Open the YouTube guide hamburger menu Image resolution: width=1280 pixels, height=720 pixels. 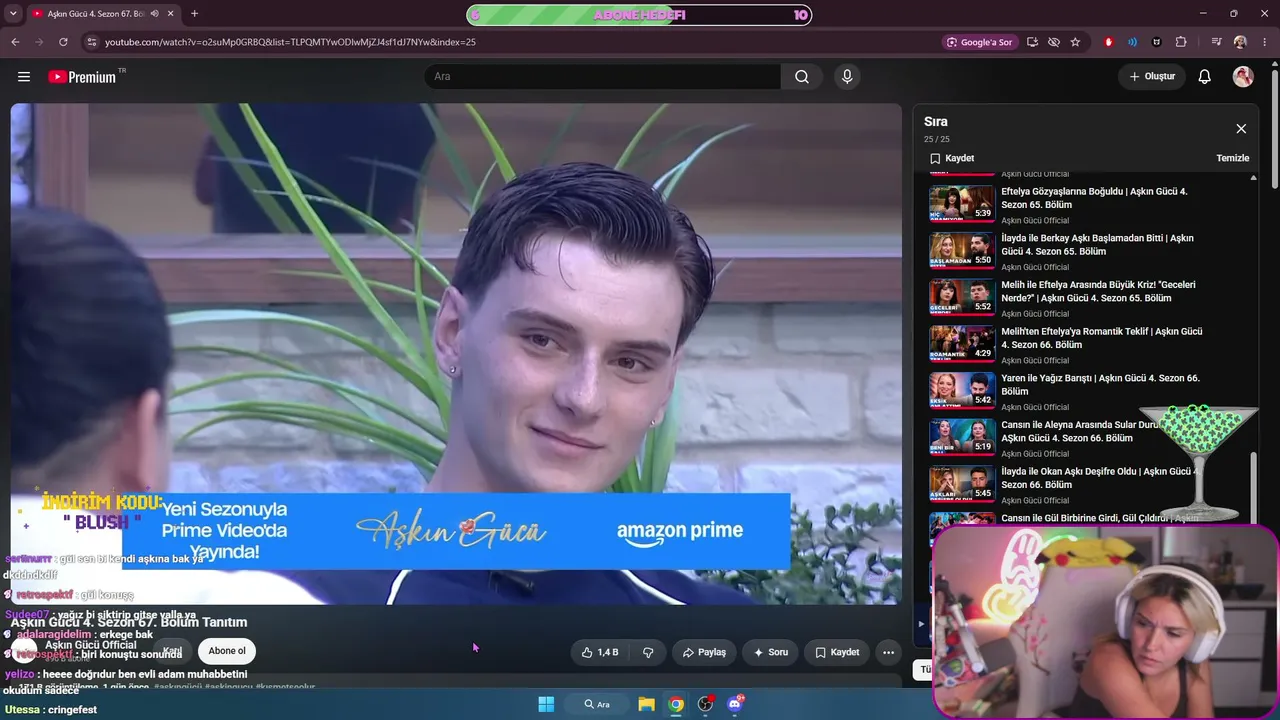pyautogui.click(x=24, y=77)
